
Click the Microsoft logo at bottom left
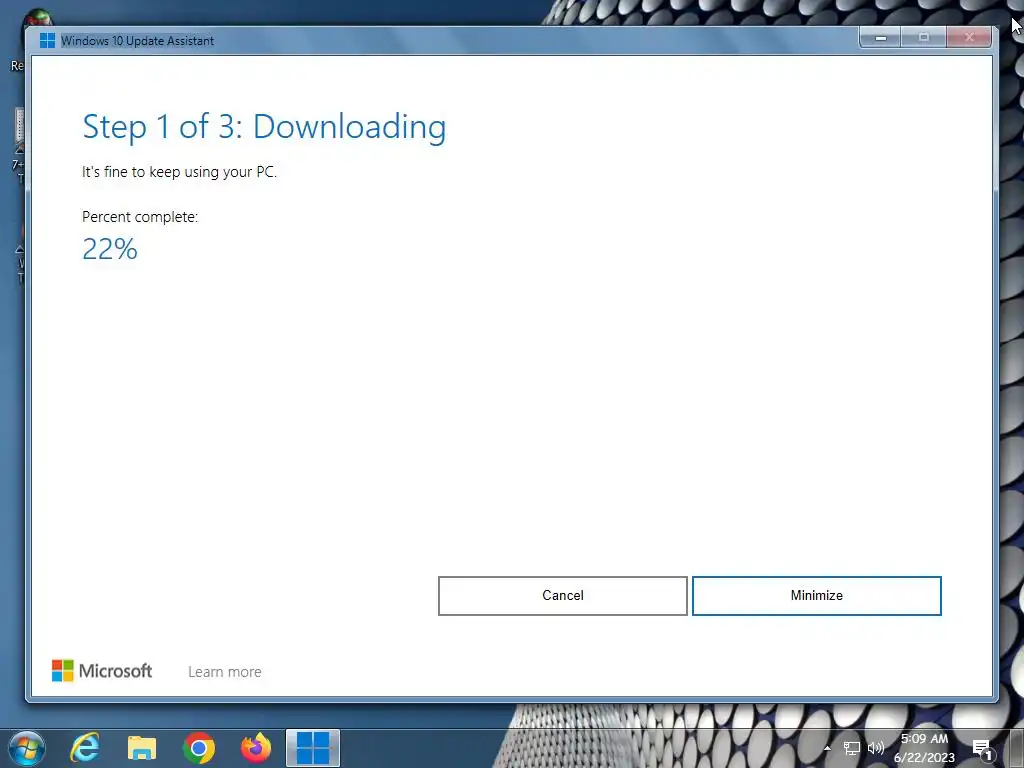tap(102, 671)
